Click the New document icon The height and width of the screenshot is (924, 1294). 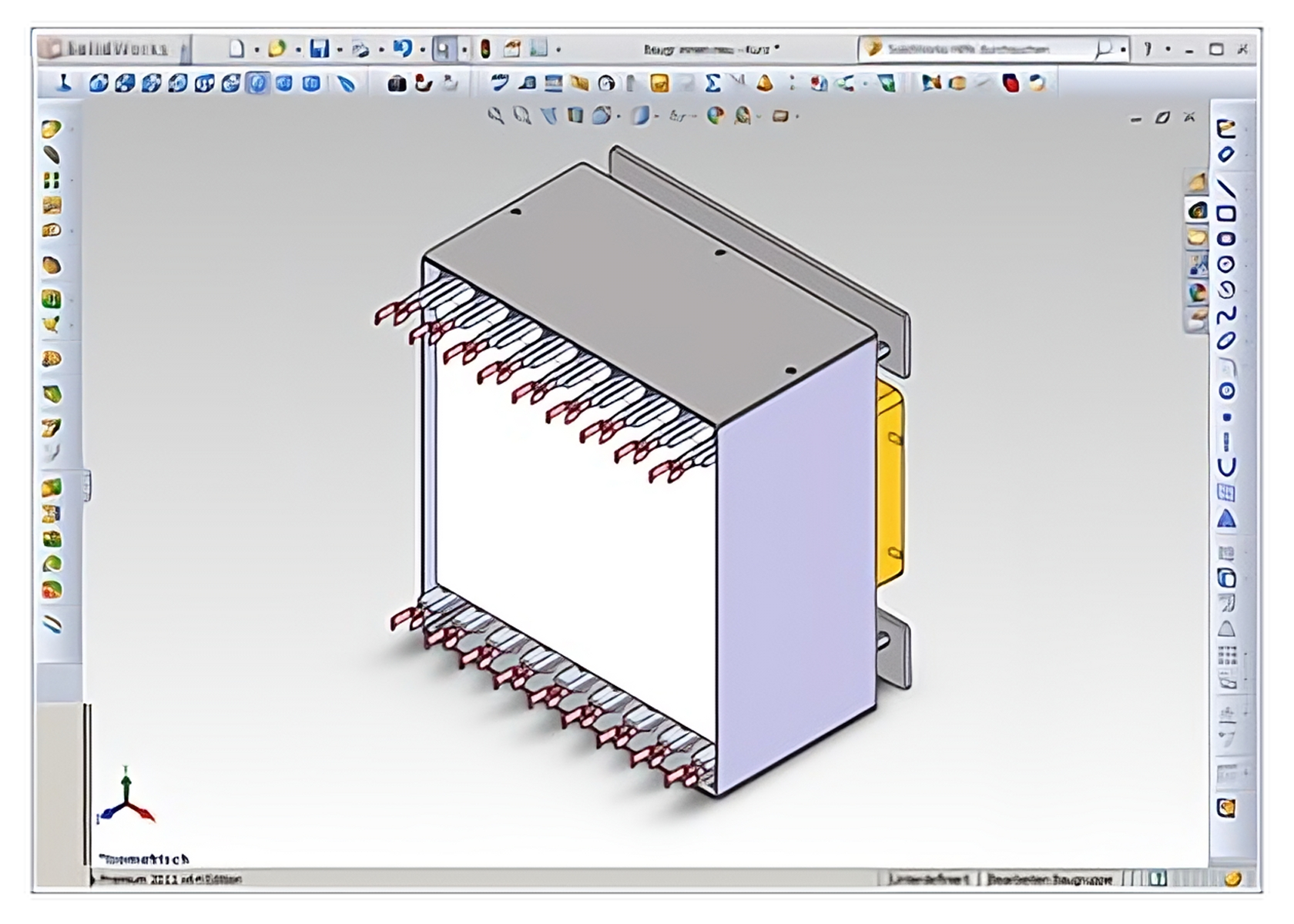(x=237, y=49)
